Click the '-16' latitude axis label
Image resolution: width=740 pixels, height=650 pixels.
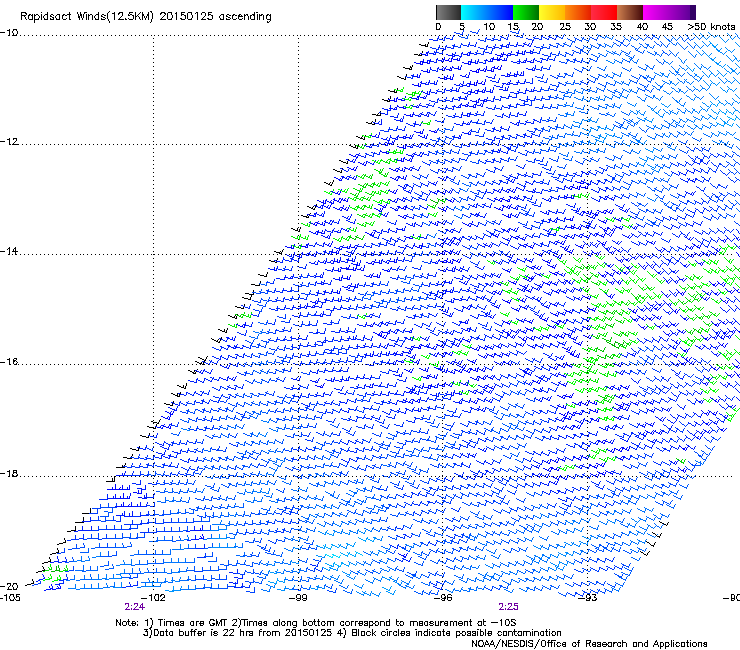9,362
